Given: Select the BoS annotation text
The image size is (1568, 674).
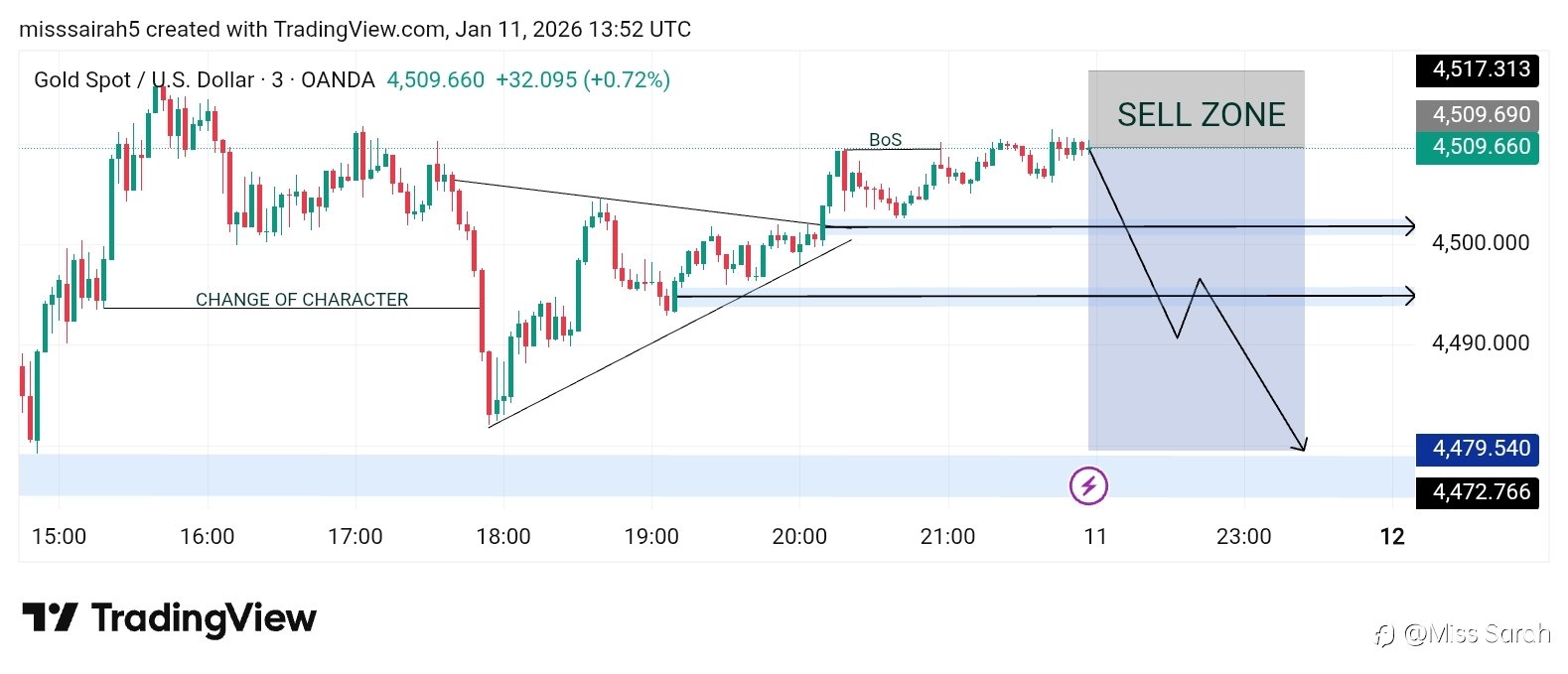Looking at the screenshot, I should (x=885, y=140).
